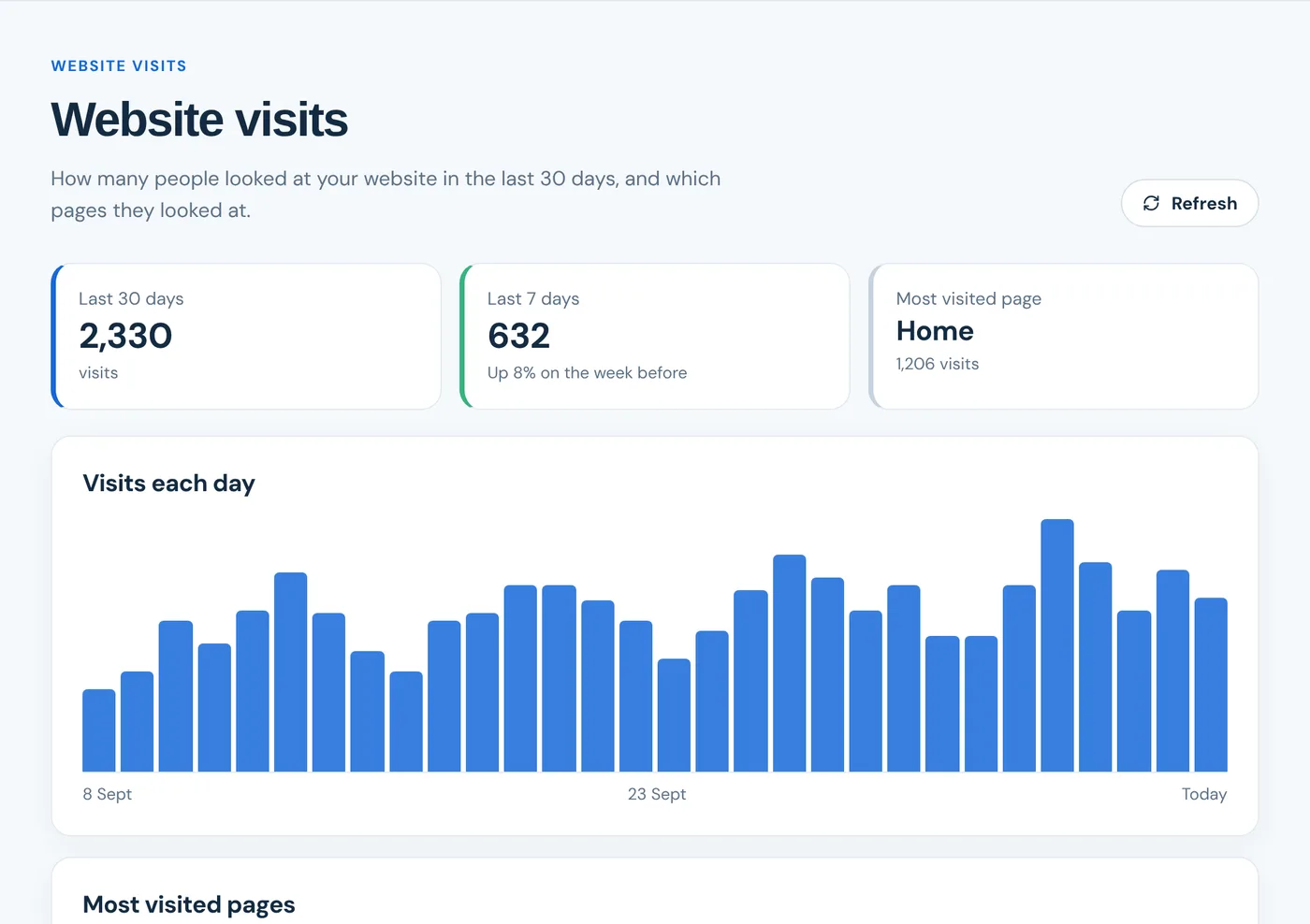1310x924 pixels.
Task: Click the 'Home' most visited page name
Action: (x=935, y=331)
